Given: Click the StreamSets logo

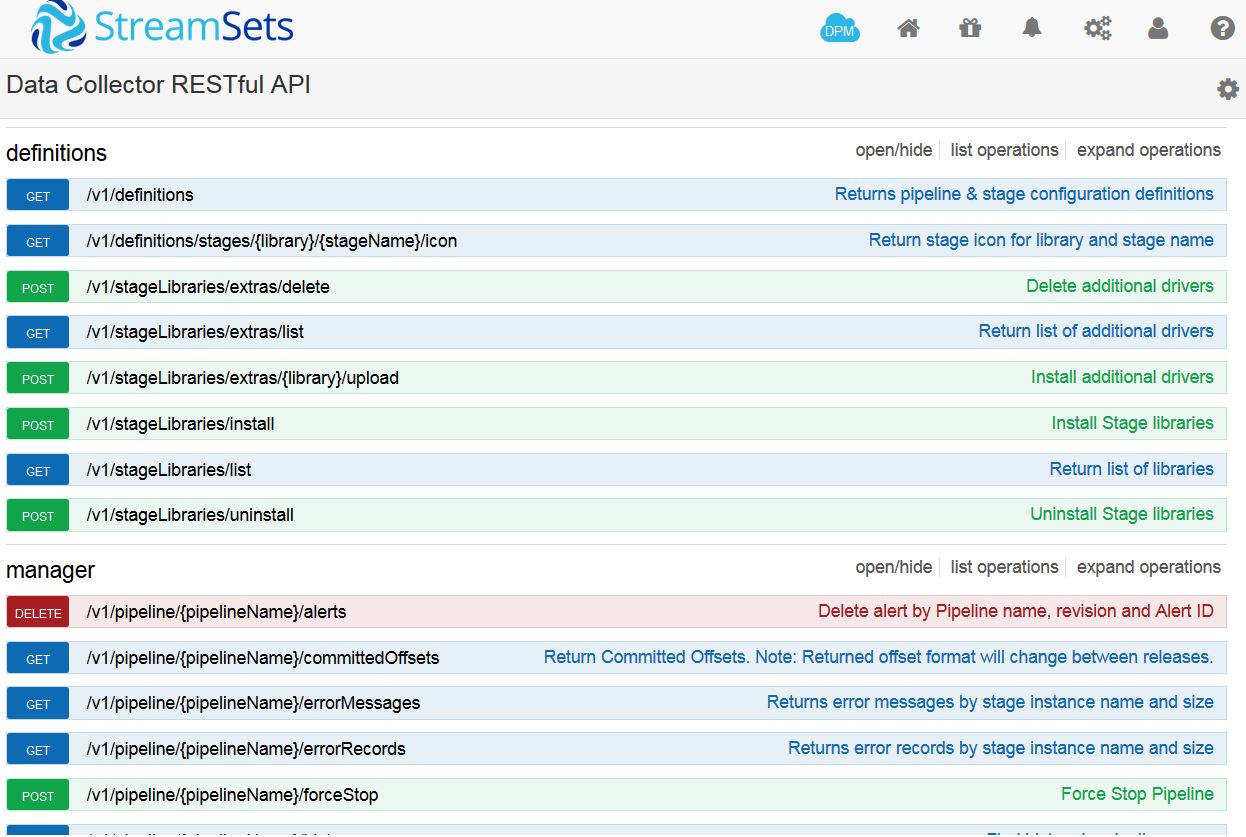Looking at the screenshot, I should point(162,27).
